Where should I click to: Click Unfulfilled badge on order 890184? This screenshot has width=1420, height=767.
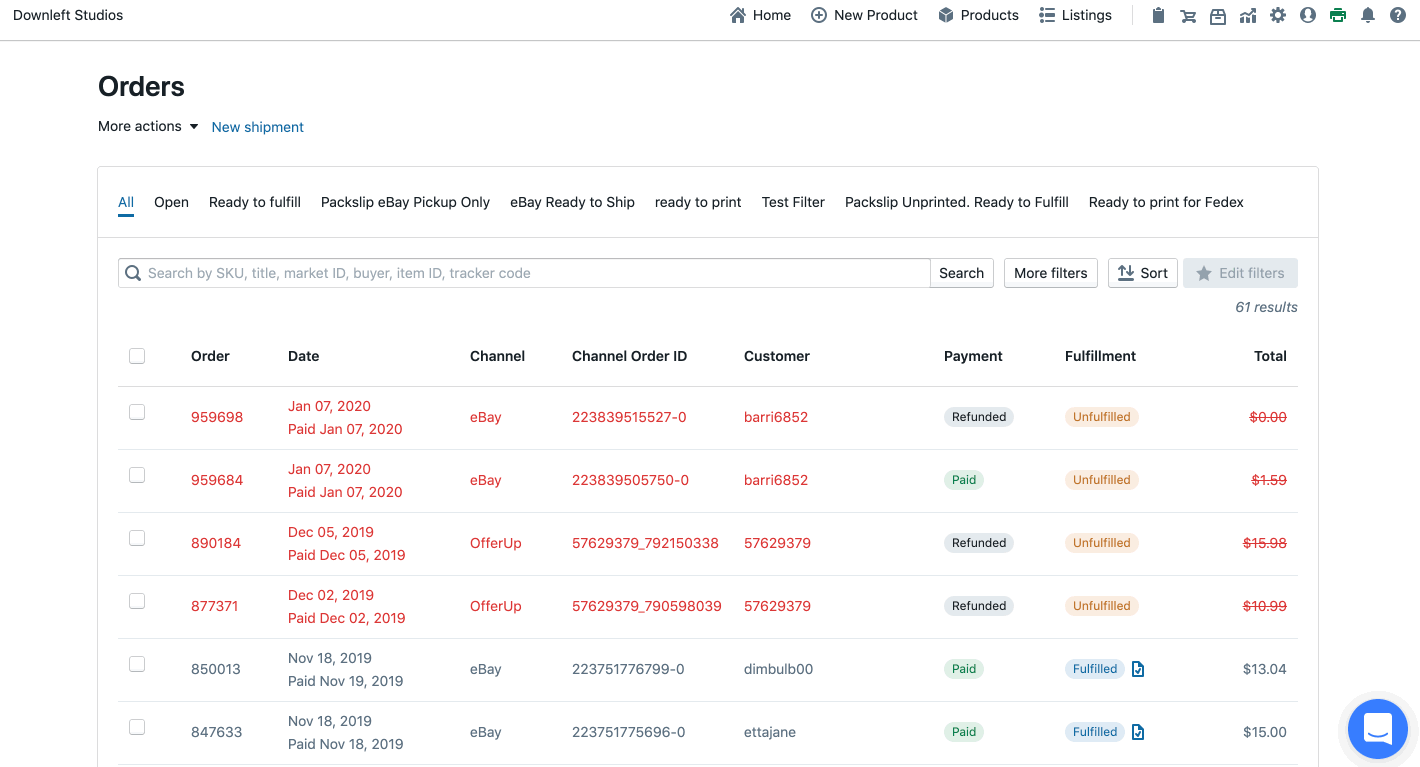pos(1102,543)
